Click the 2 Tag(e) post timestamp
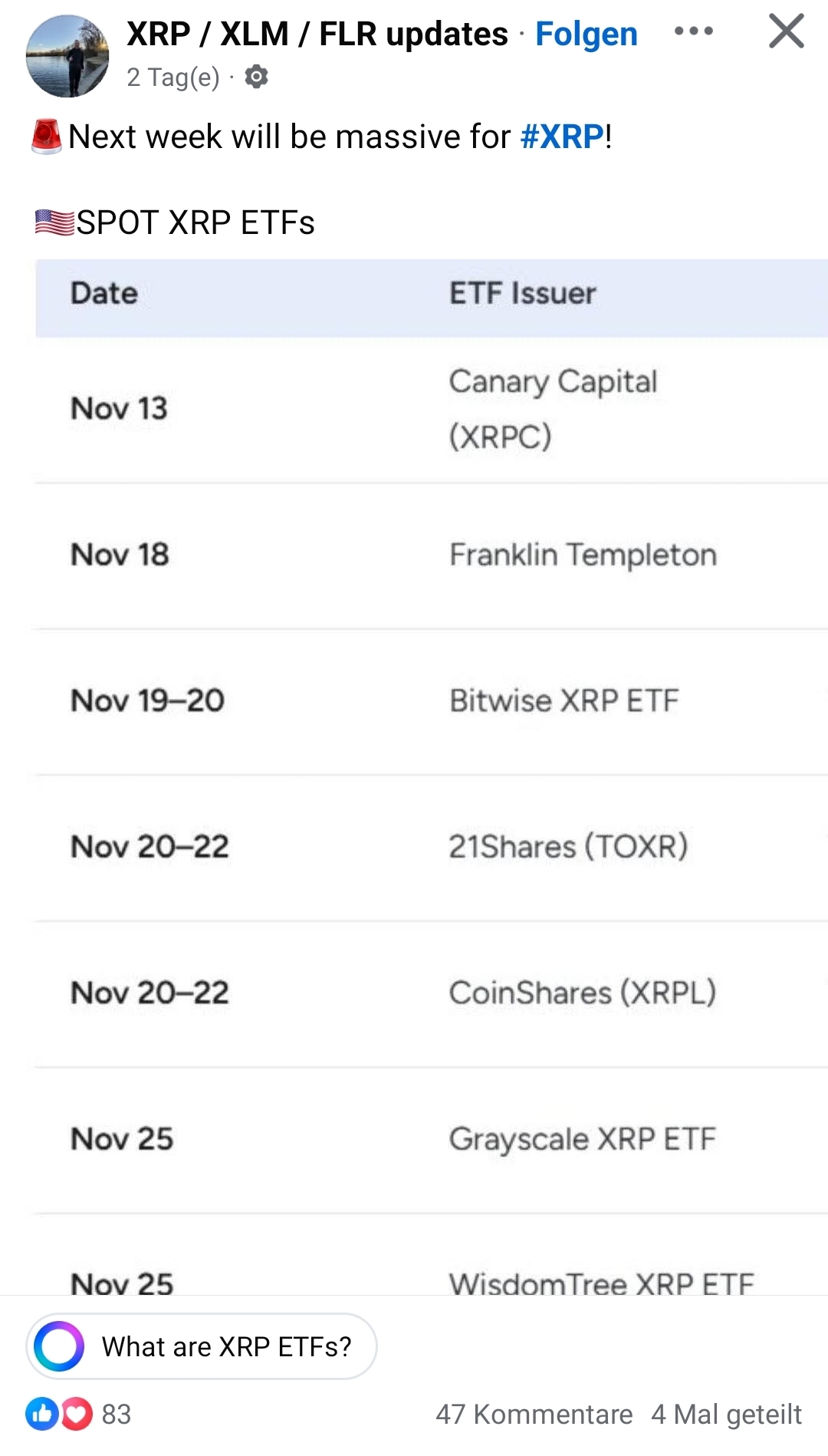The image size is (828, 1456). (173, 77)
